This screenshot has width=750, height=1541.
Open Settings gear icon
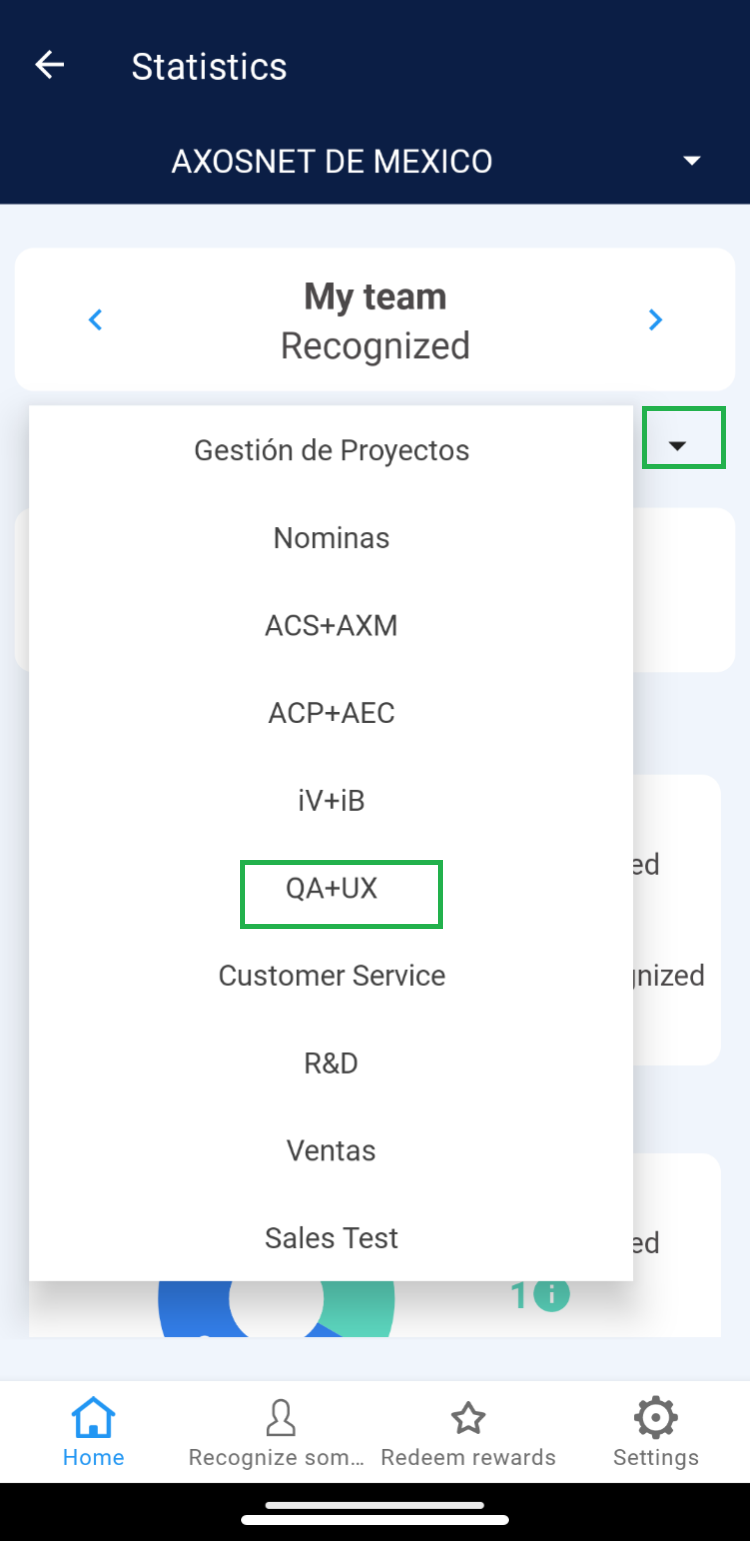(655, 1418)
